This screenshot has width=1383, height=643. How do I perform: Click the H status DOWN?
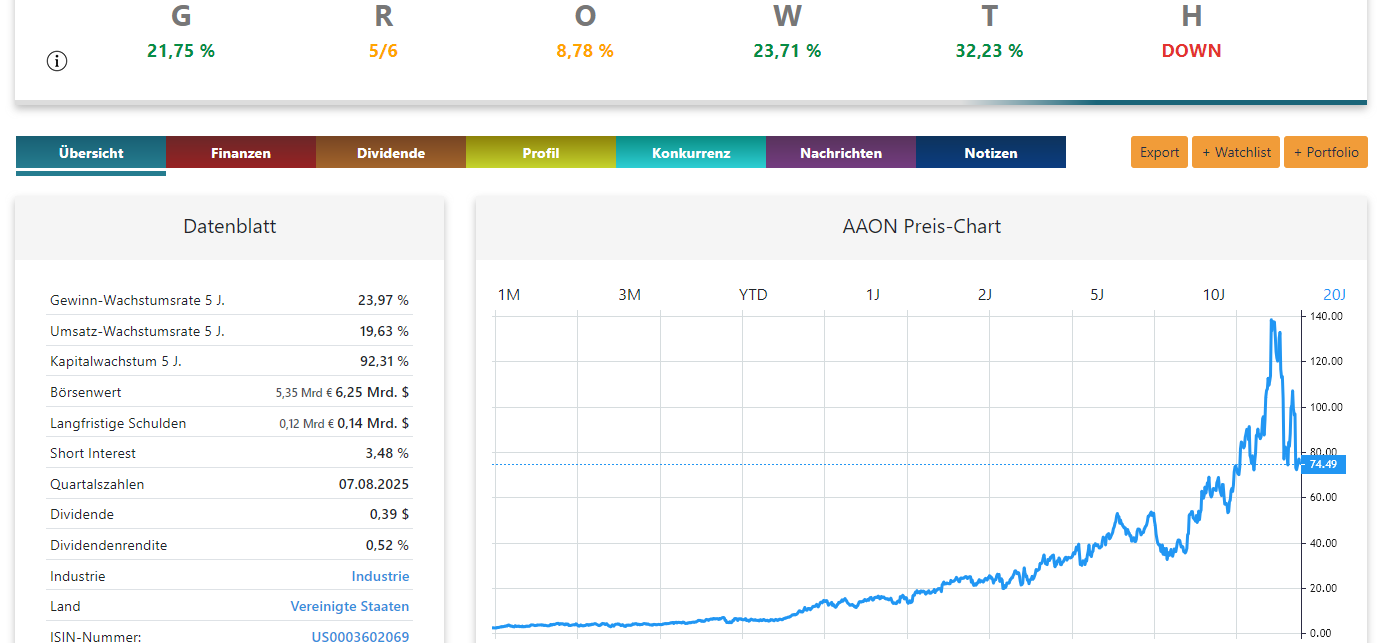click(1191, 51)
